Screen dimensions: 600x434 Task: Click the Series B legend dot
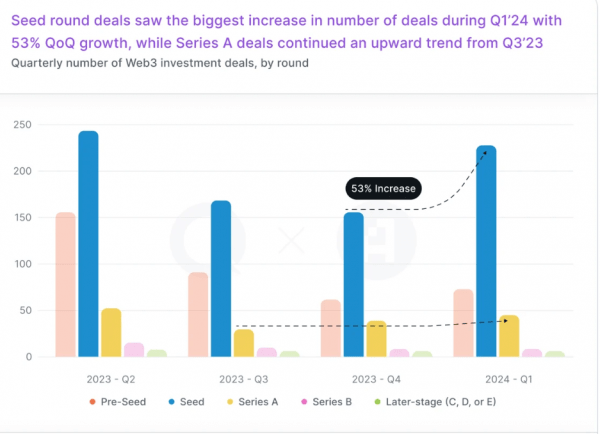(304, 402)
